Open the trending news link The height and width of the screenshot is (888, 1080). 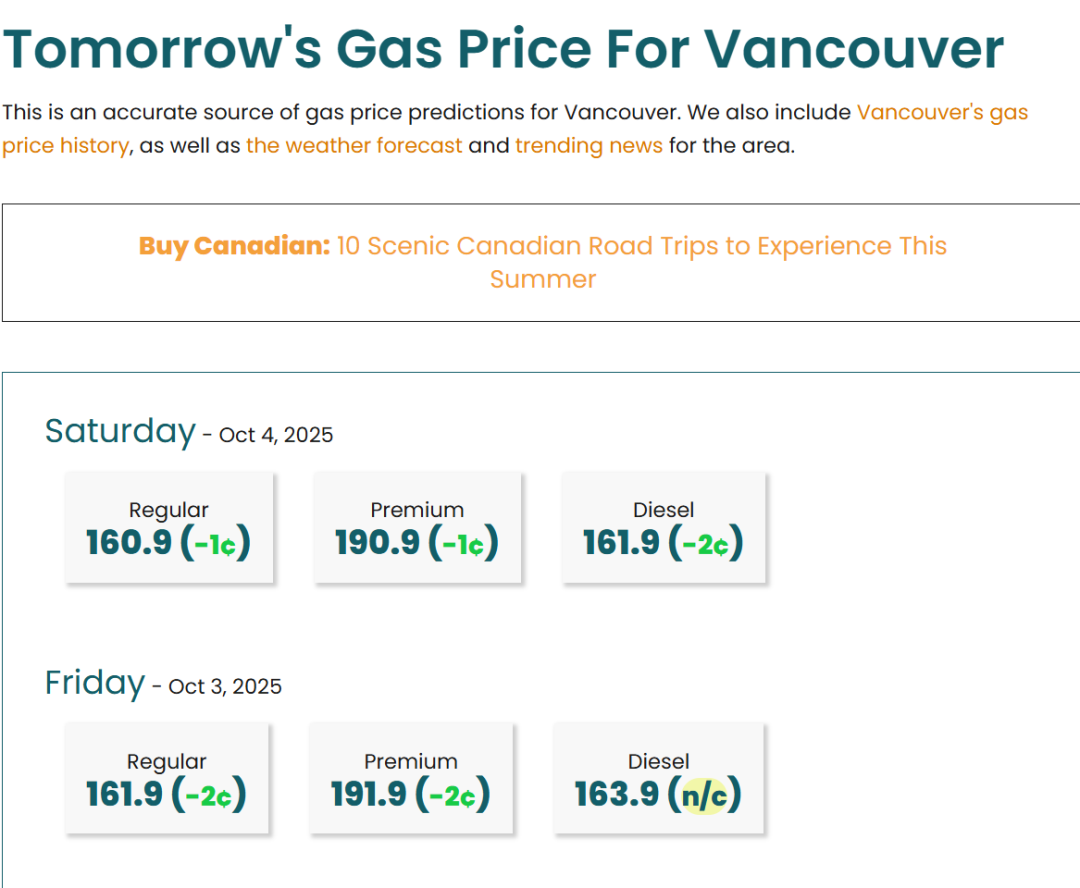(589, 146)
